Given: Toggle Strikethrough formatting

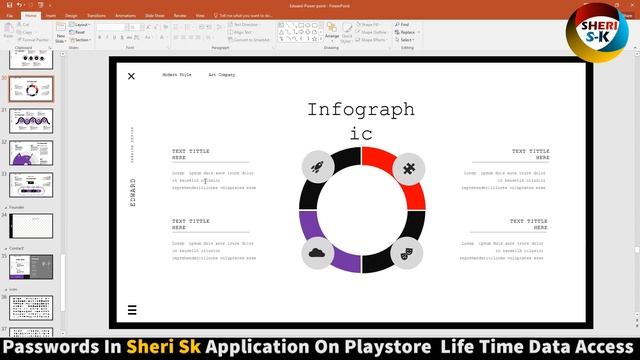Looking at the screenshot, I should click(129, 38).
